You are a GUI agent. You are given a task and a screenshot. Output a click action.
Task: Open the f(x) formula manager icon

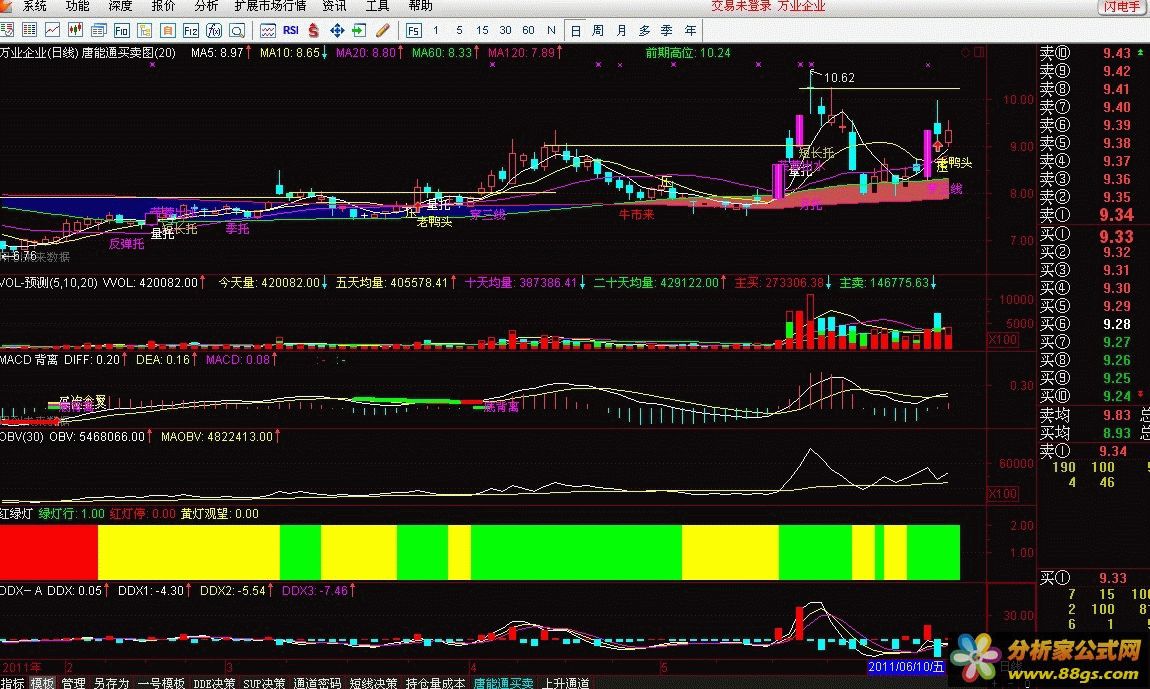[x=213, y=30]
